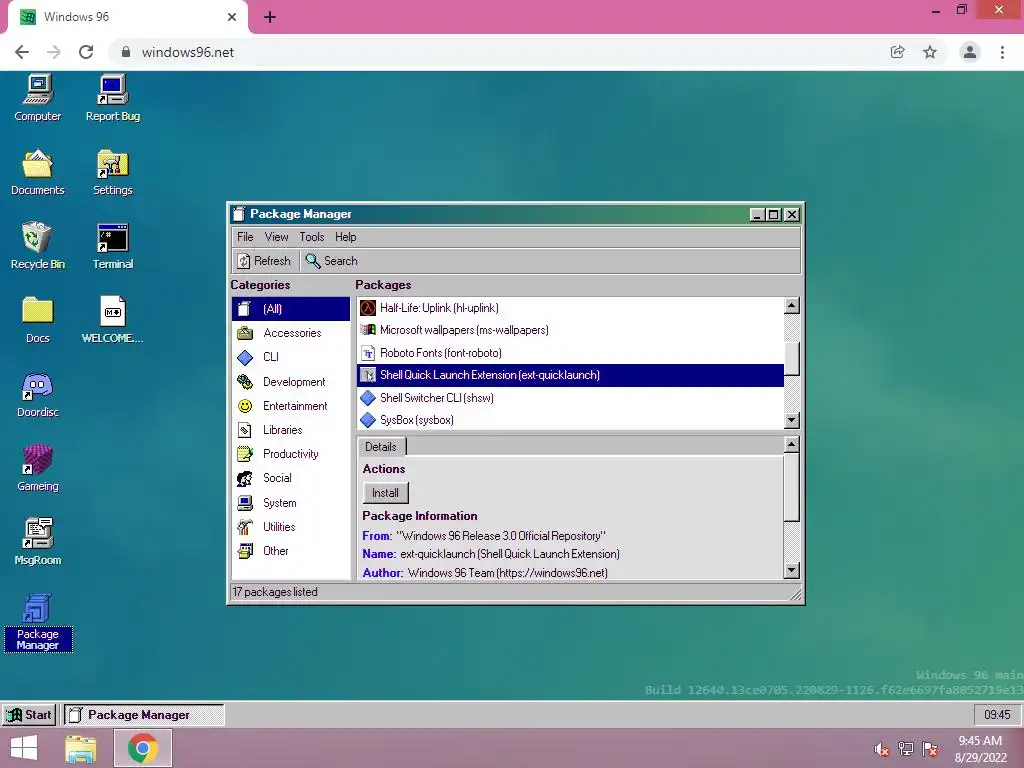Image resolution: width=1024 pixels, height=768 pixels.
Task: Click the Chrome taskbar icon
Action: click(x=142, y=748)
